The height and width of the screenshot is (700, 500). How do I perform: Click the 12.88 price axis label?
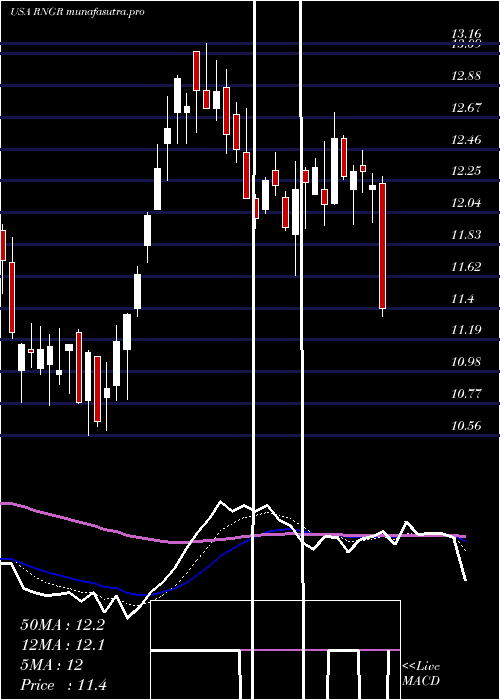pos(466,76)
